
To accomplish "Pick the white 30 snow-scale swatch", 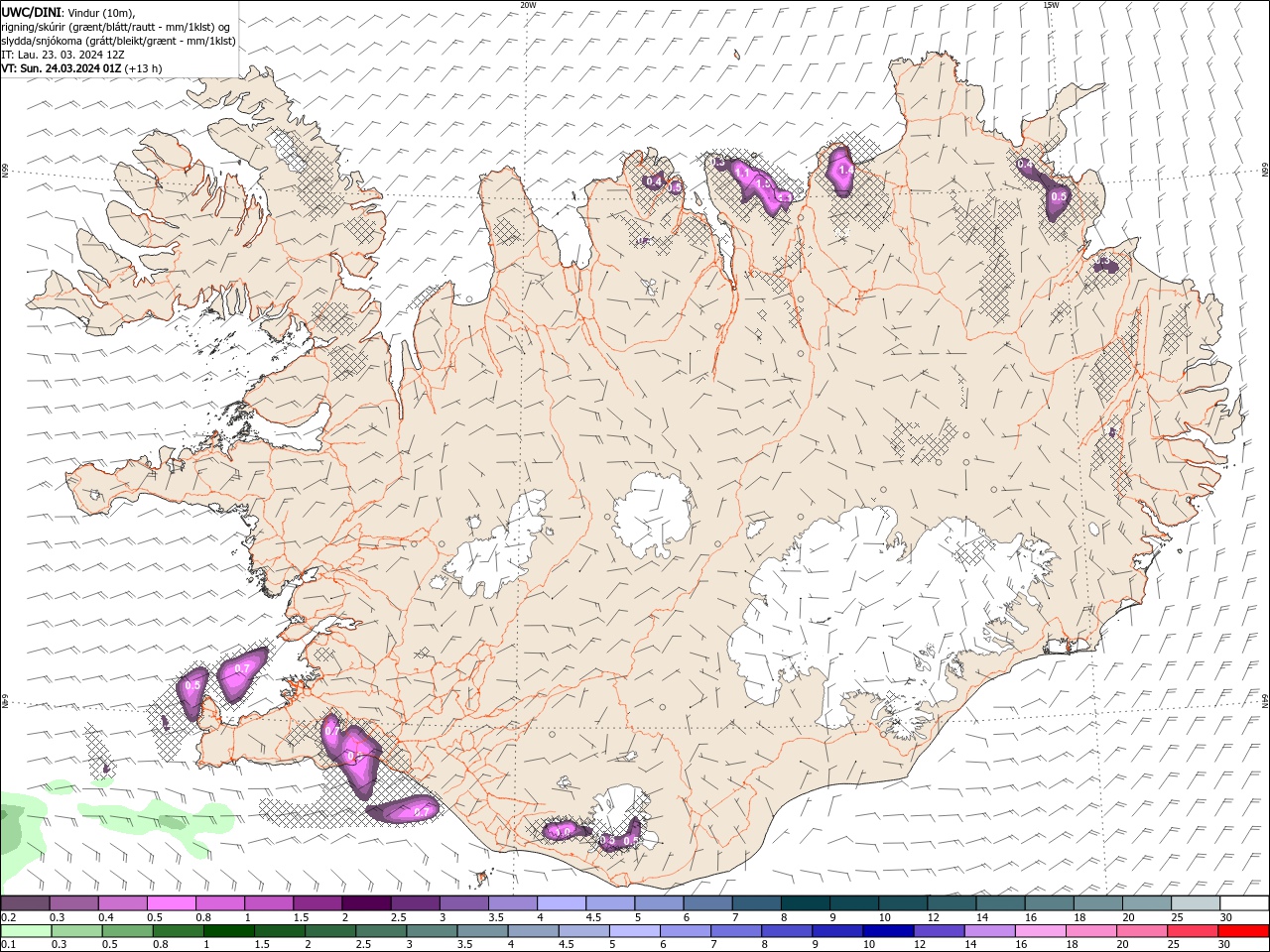I will click(1244, 903).
